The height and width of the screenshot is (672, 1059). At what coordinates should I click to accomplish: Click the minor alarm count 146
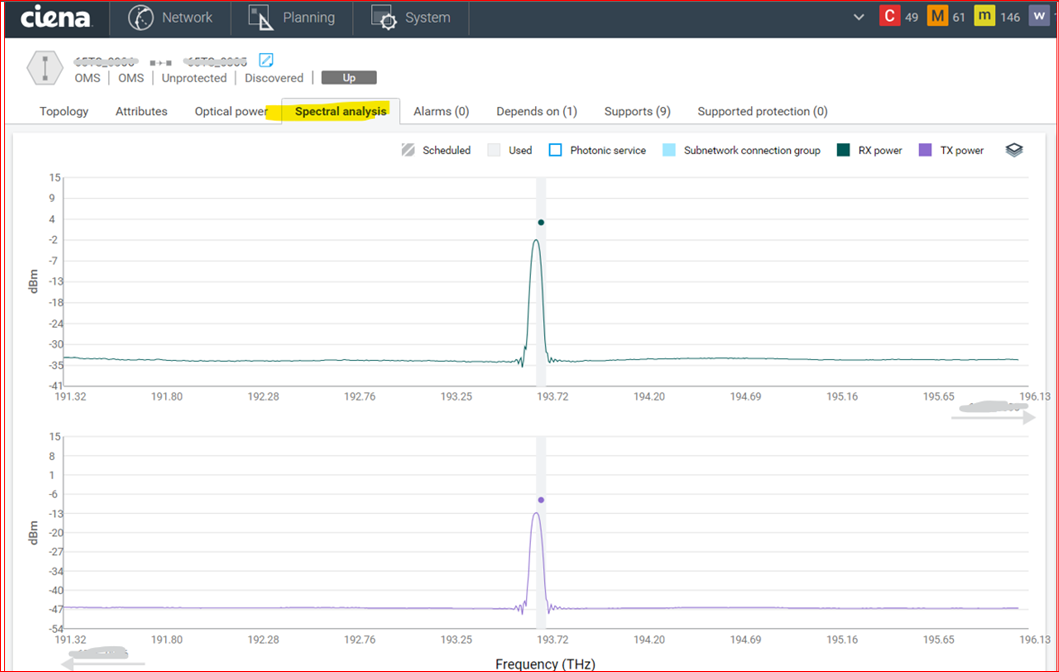click(x=1010, y=18)
